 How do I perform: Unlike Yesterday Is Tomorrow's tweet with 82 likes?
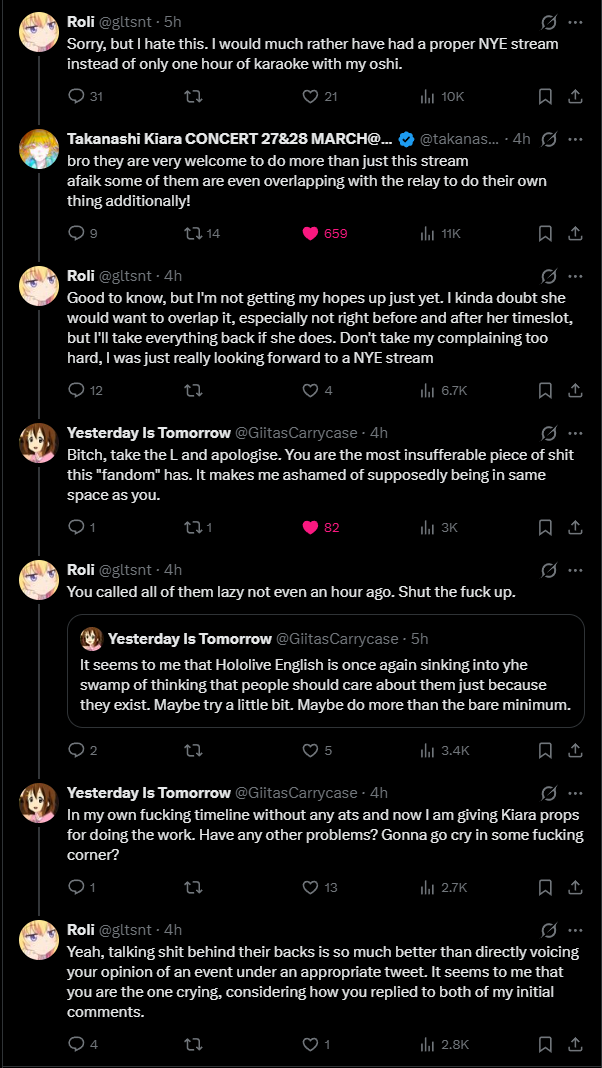(310, 527)
